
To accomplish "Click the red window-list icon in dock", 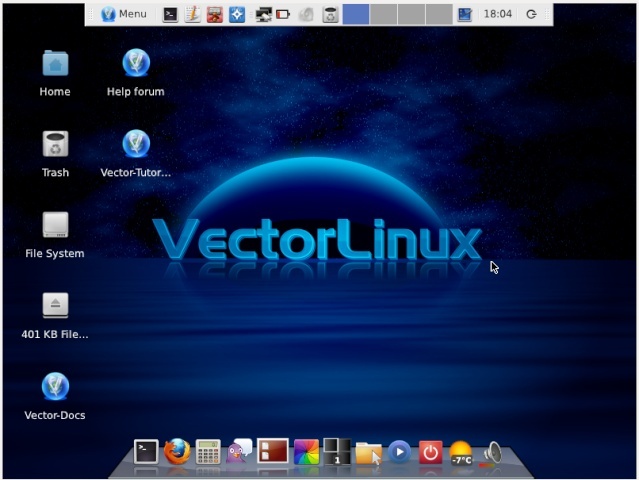I will 273,451.
